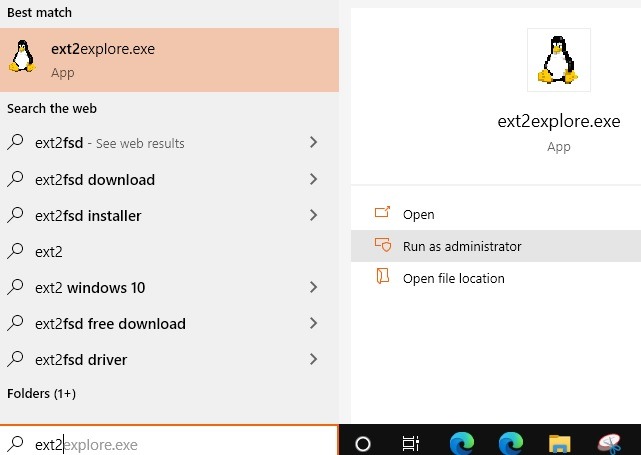
Task: Click the ext2explore.exe title in preview pane
Action: pyautogui.click(x=558, y=121)
